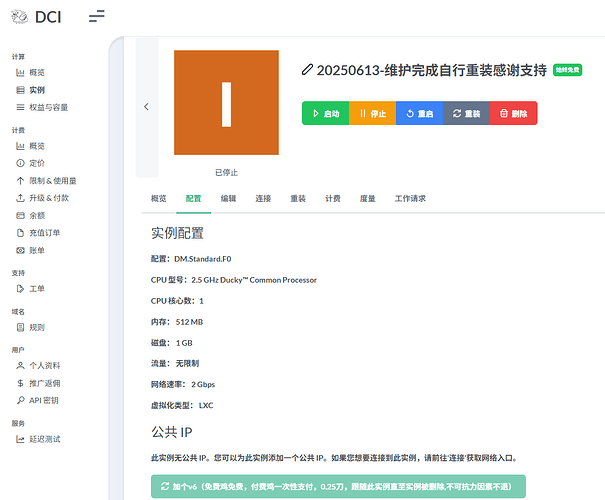Image resolution: width=605 pixels, height=500 pixels.
Task: Open 个人资料 profile page
Action: click(38, 365)
